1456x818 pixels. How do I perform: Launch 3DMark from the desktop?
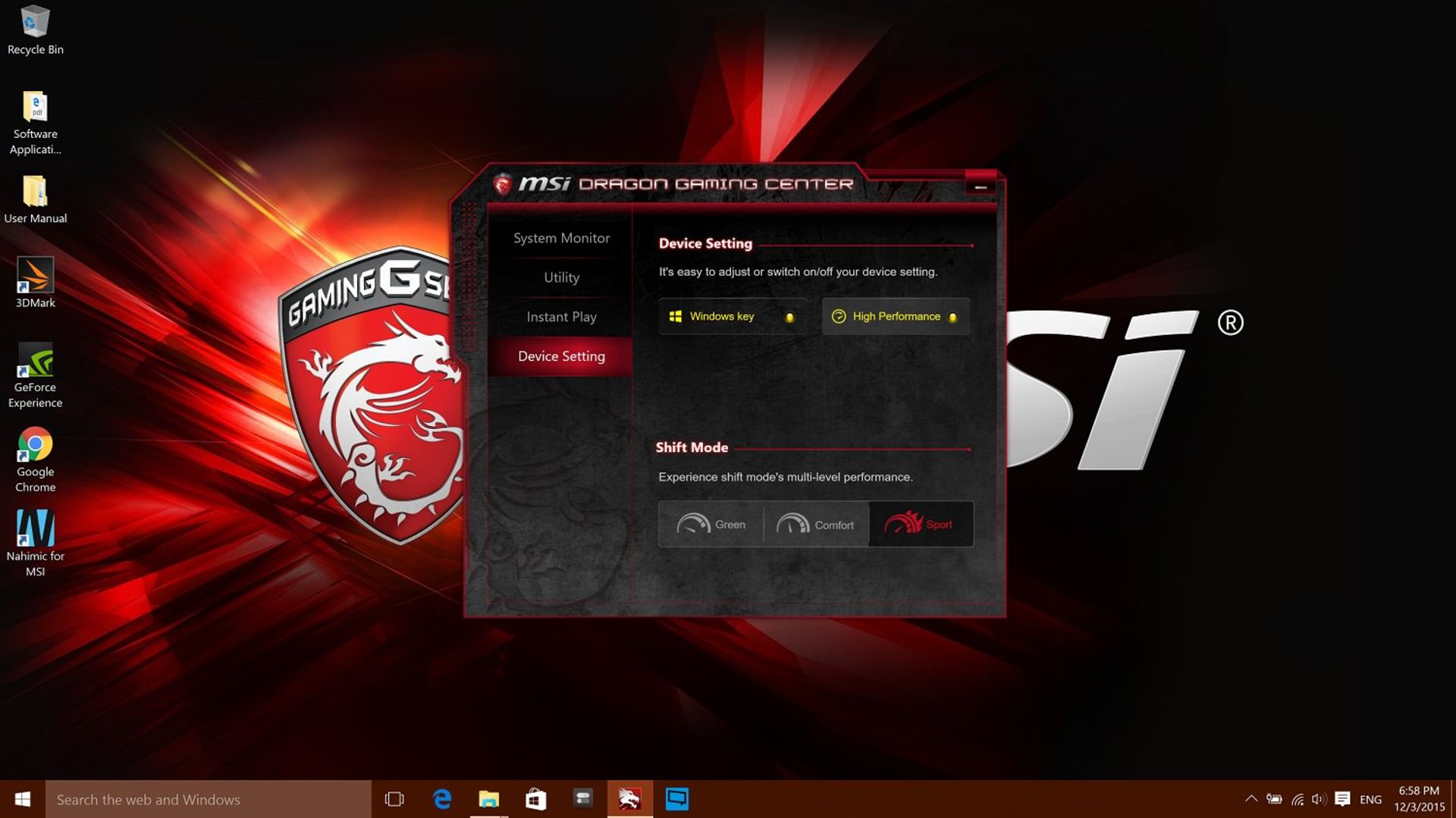[x=35, y=283]
